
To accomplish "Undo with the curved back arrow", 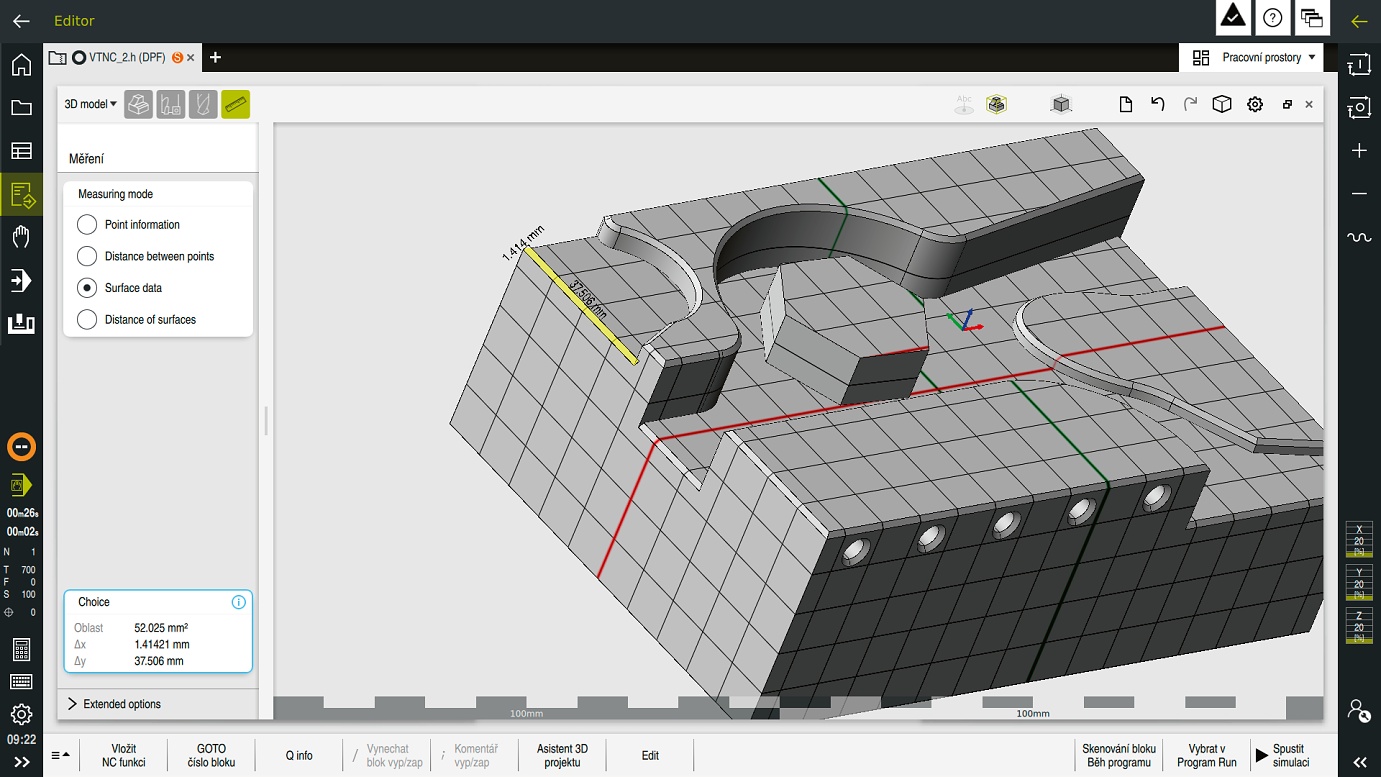I will tap(1158, 104).
